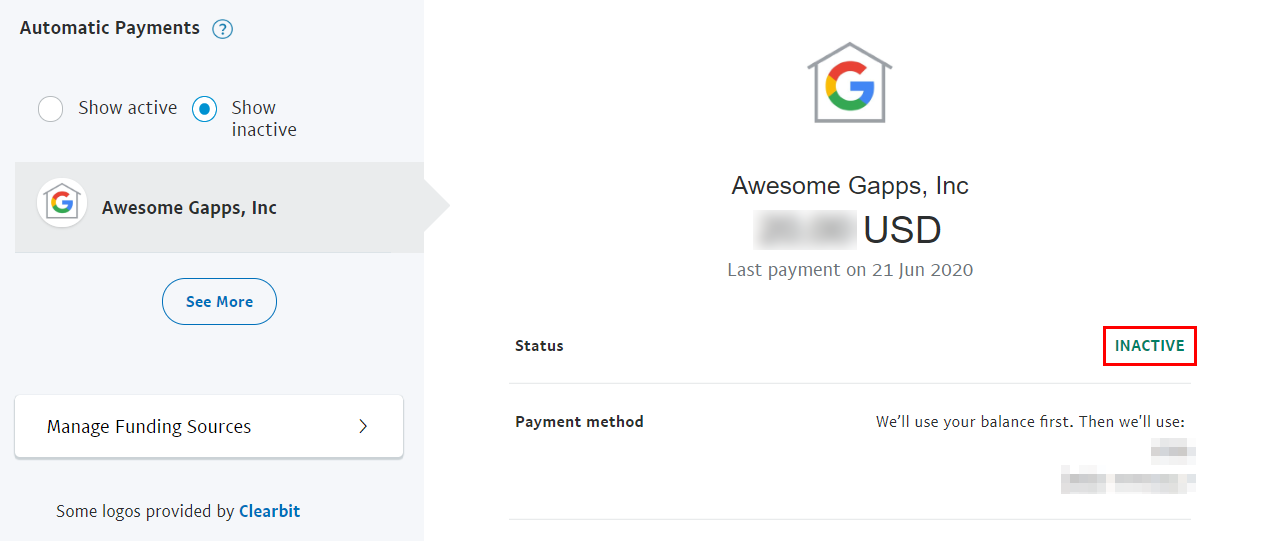Click the Awesome Gapps, Inc detail title
This screenshot has height=541, width=1264.
(x=849, y=186)
